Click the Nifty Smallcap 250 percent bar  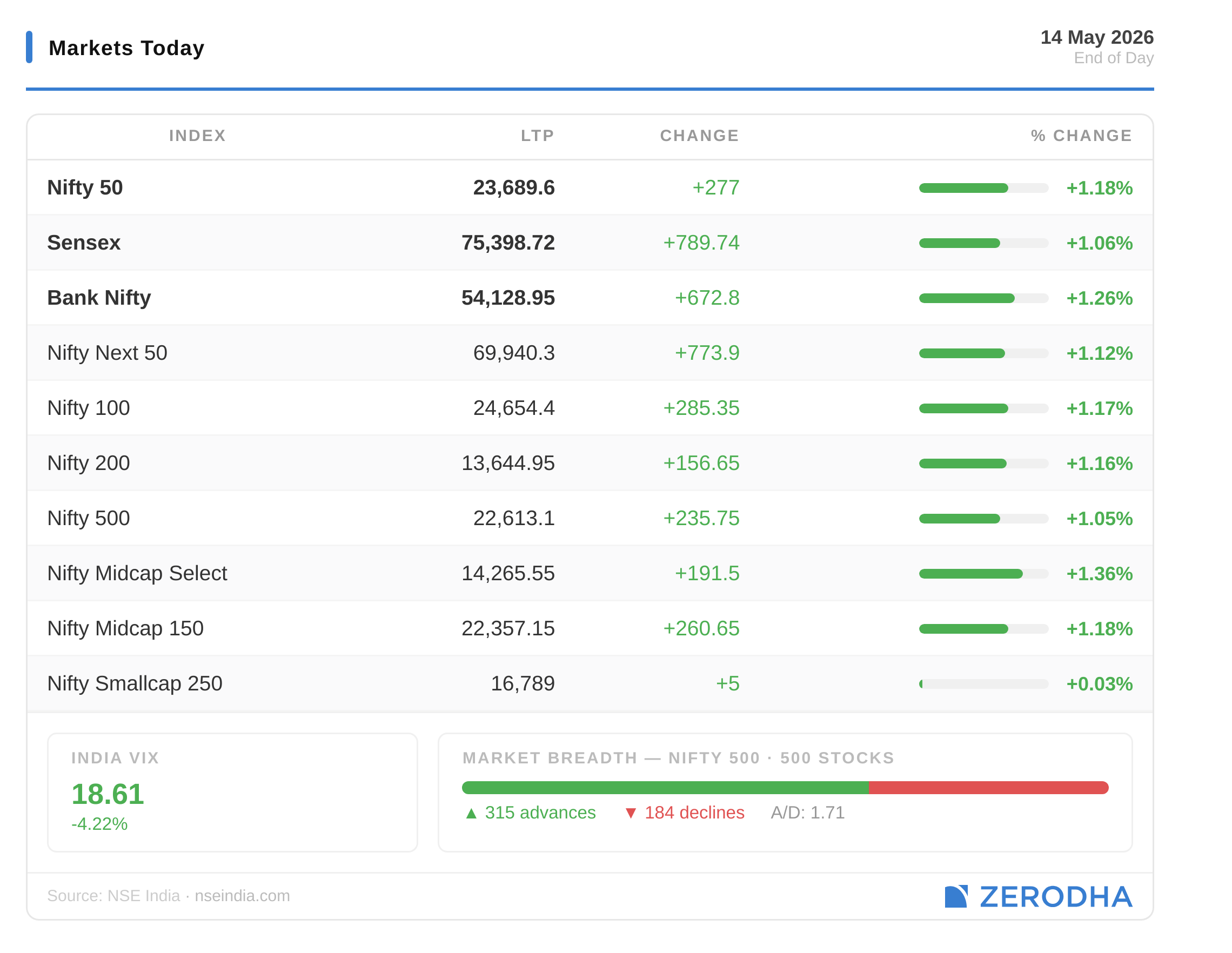984,683
